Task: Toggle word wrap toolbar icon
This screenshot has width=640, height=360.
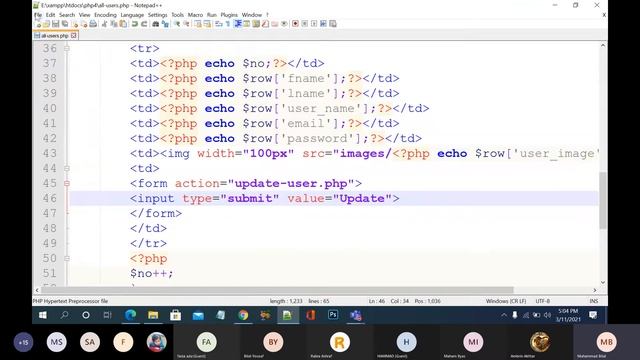Action: [x=219, y=24]
